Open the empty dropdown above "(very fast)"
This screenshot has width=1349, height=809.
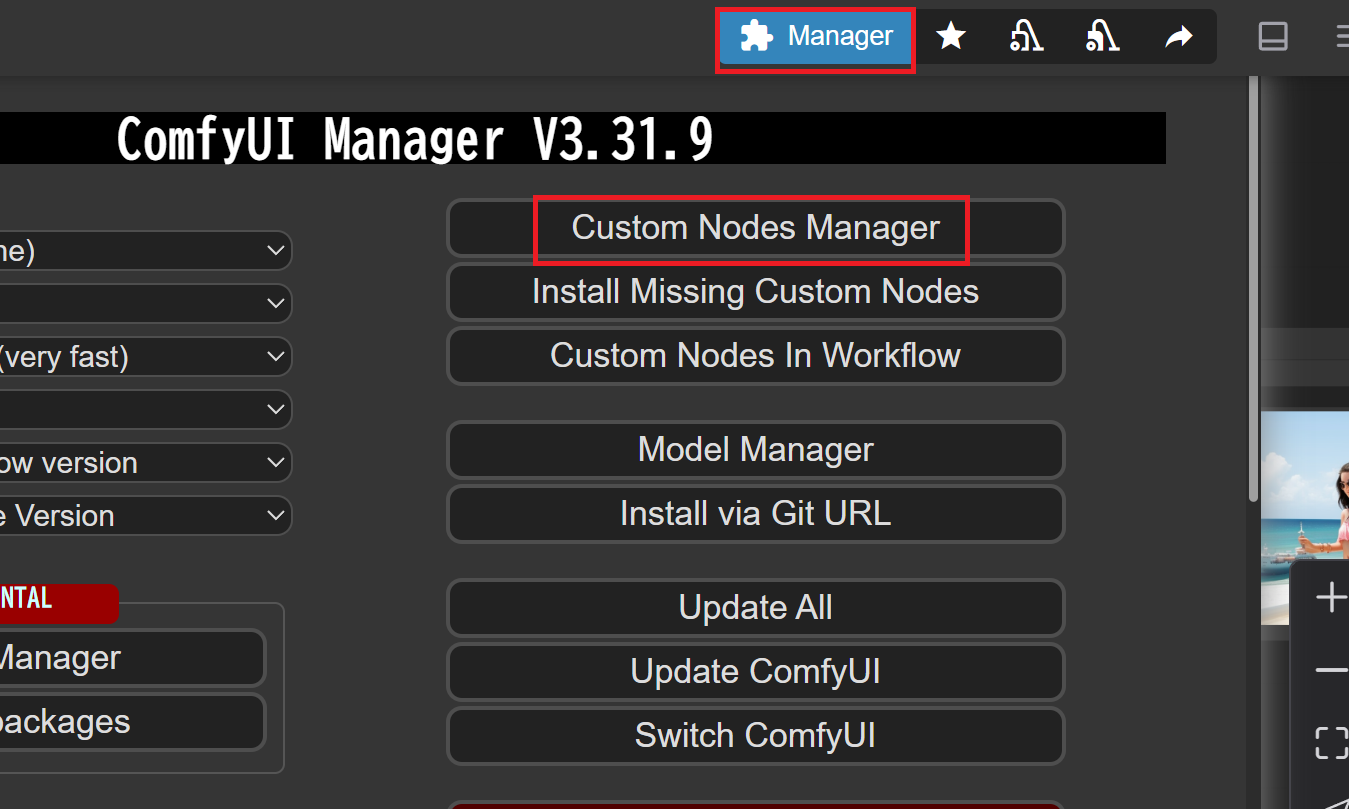click(146, 304)
